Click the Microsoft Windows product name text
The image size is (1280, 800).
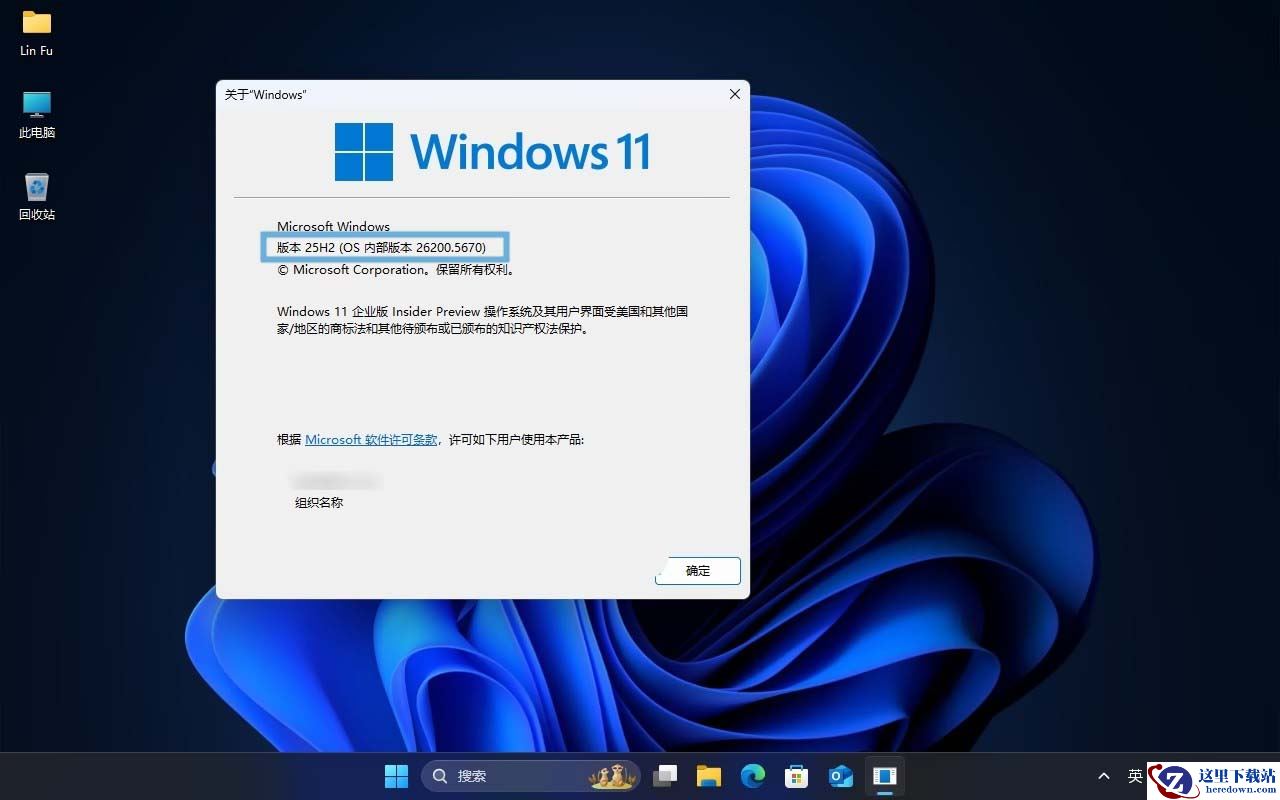(334, 227)
